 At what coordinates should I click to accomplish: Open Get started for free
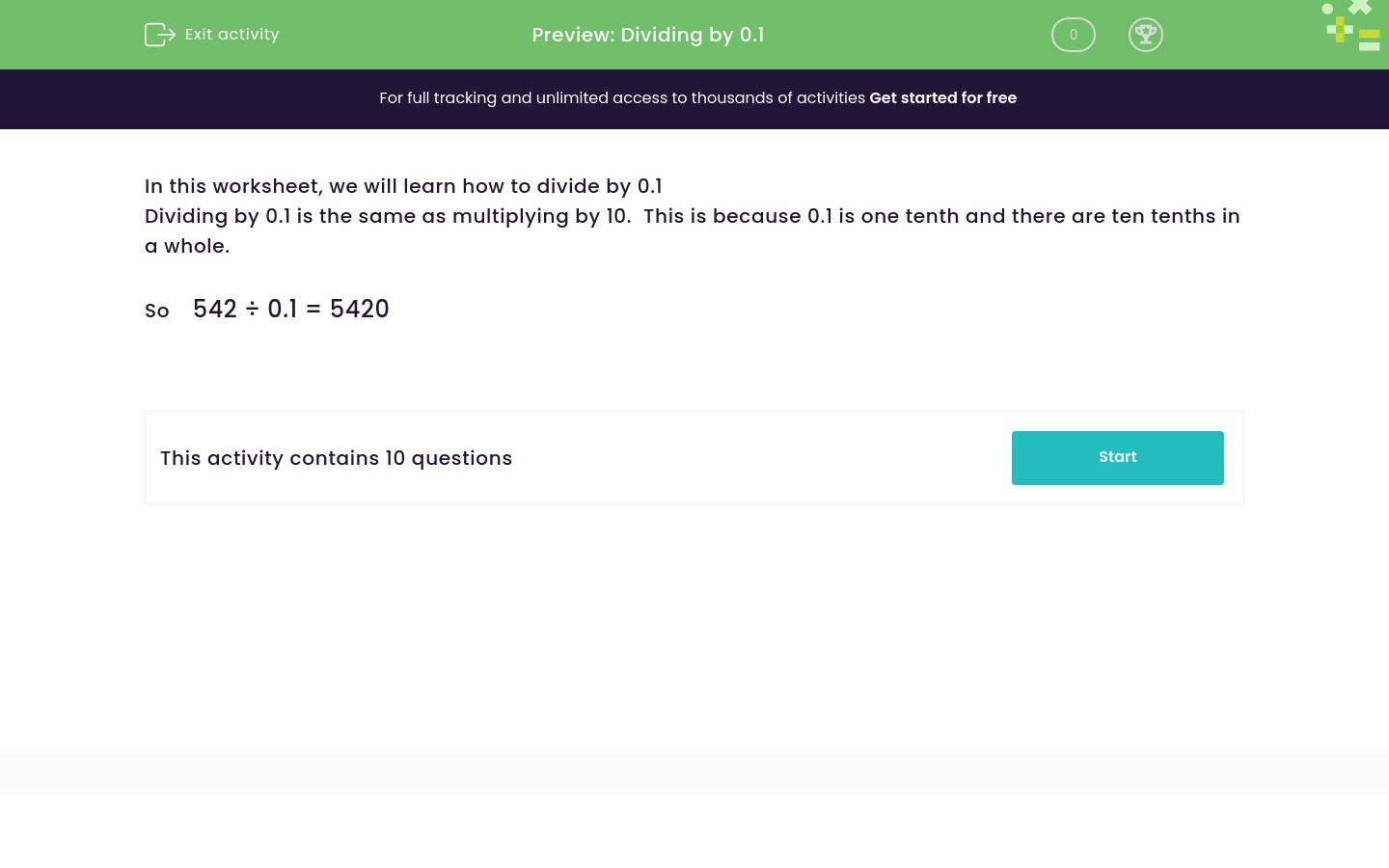[943, 97]
